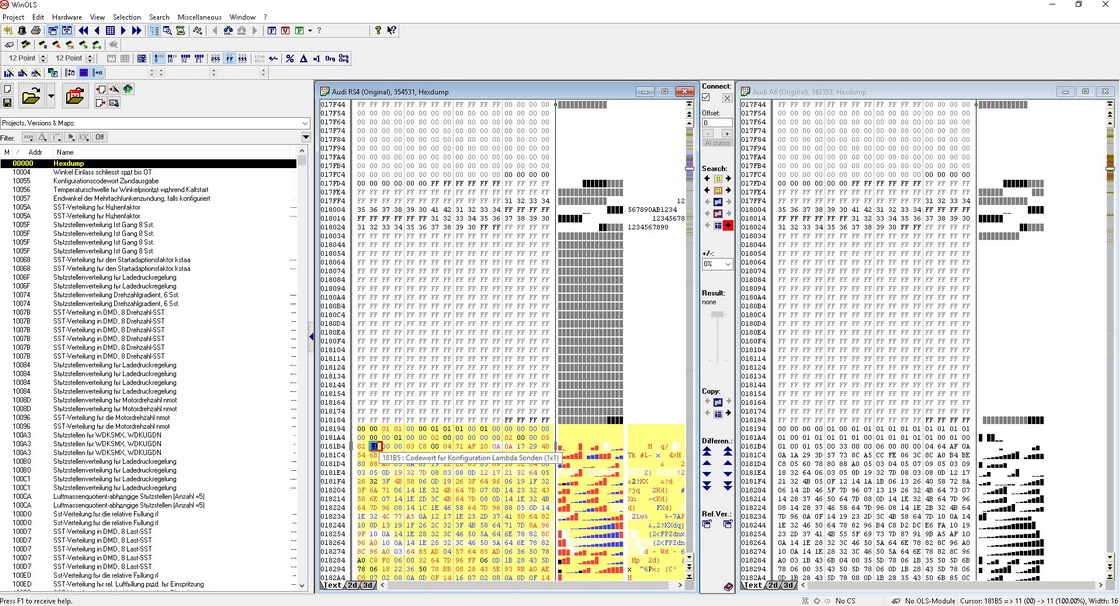This screenshot has height=606, width=1120.
Task: Click the Org original values icon
Action: click(330, 59)
